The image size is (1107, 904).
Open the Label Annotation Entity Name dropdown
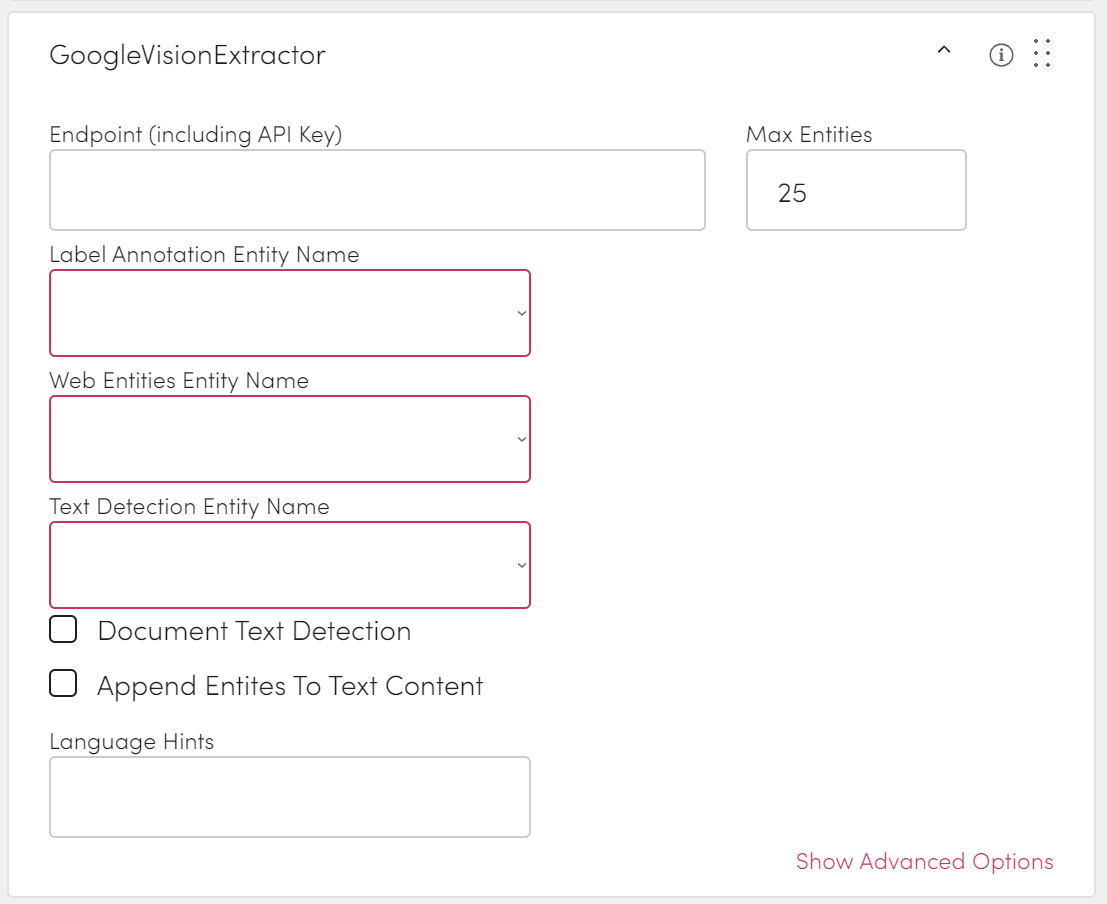click(x=290, y=313)
